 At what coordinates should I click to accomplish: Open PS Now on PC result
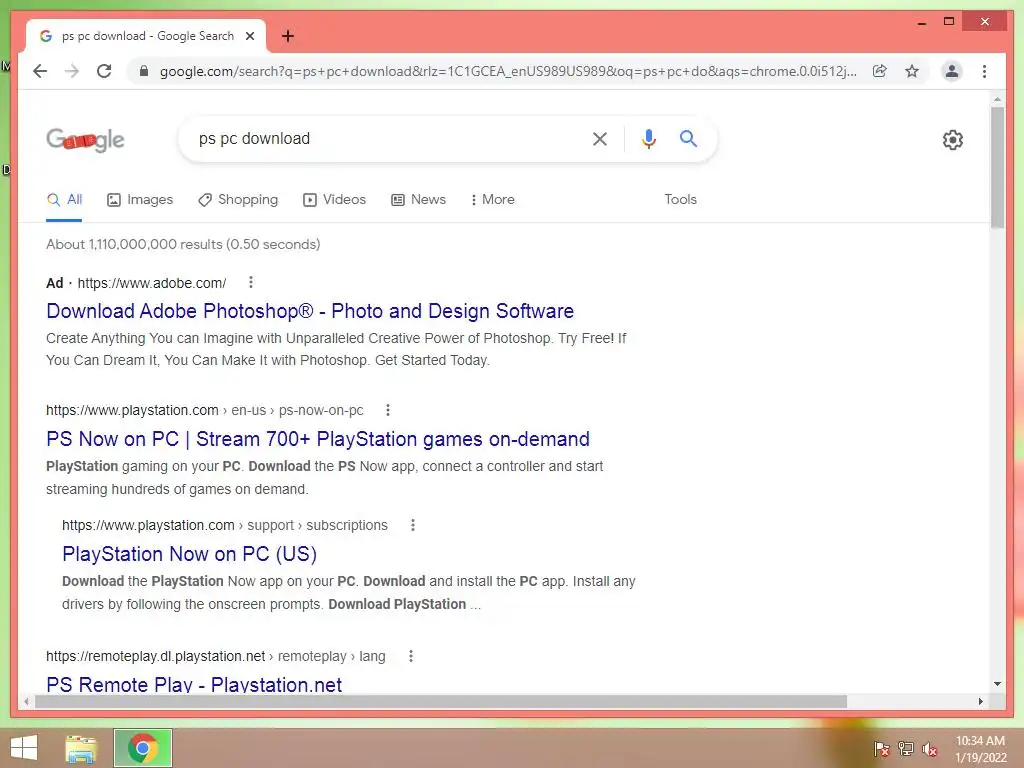[x=318, y=439]
